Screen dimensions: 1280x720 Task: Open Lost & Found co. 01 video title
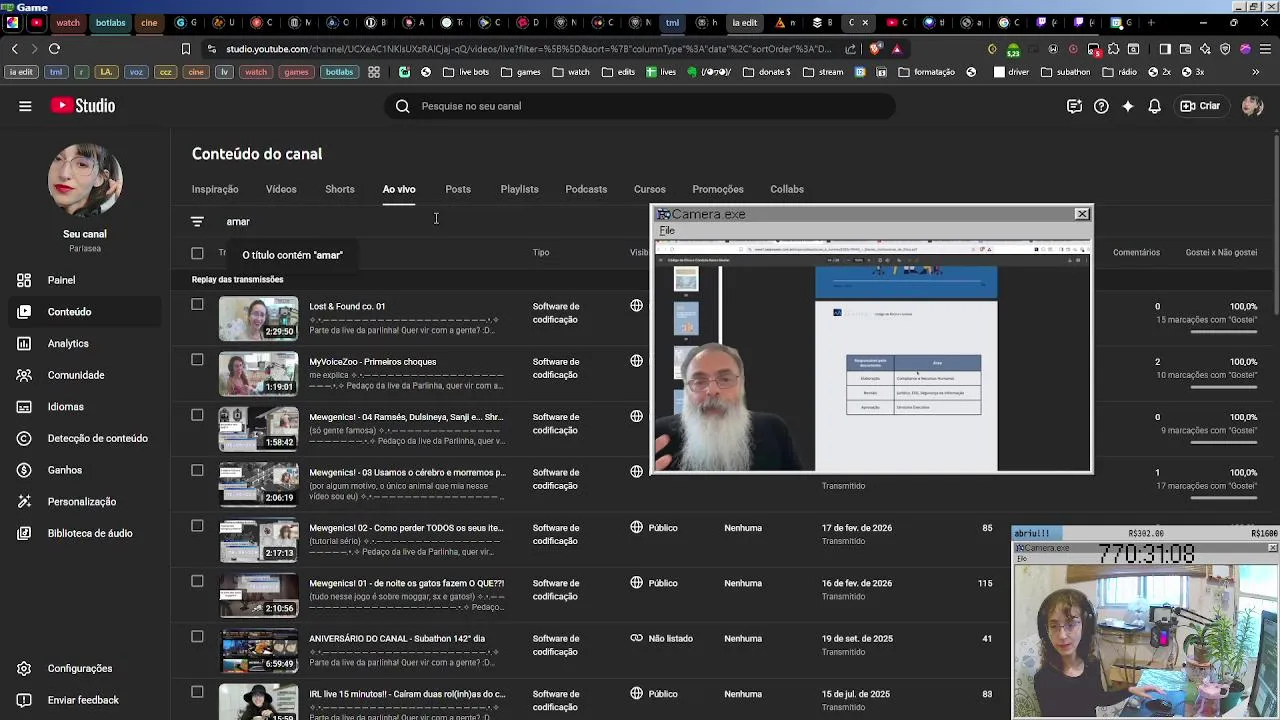(x=347, y=306)
